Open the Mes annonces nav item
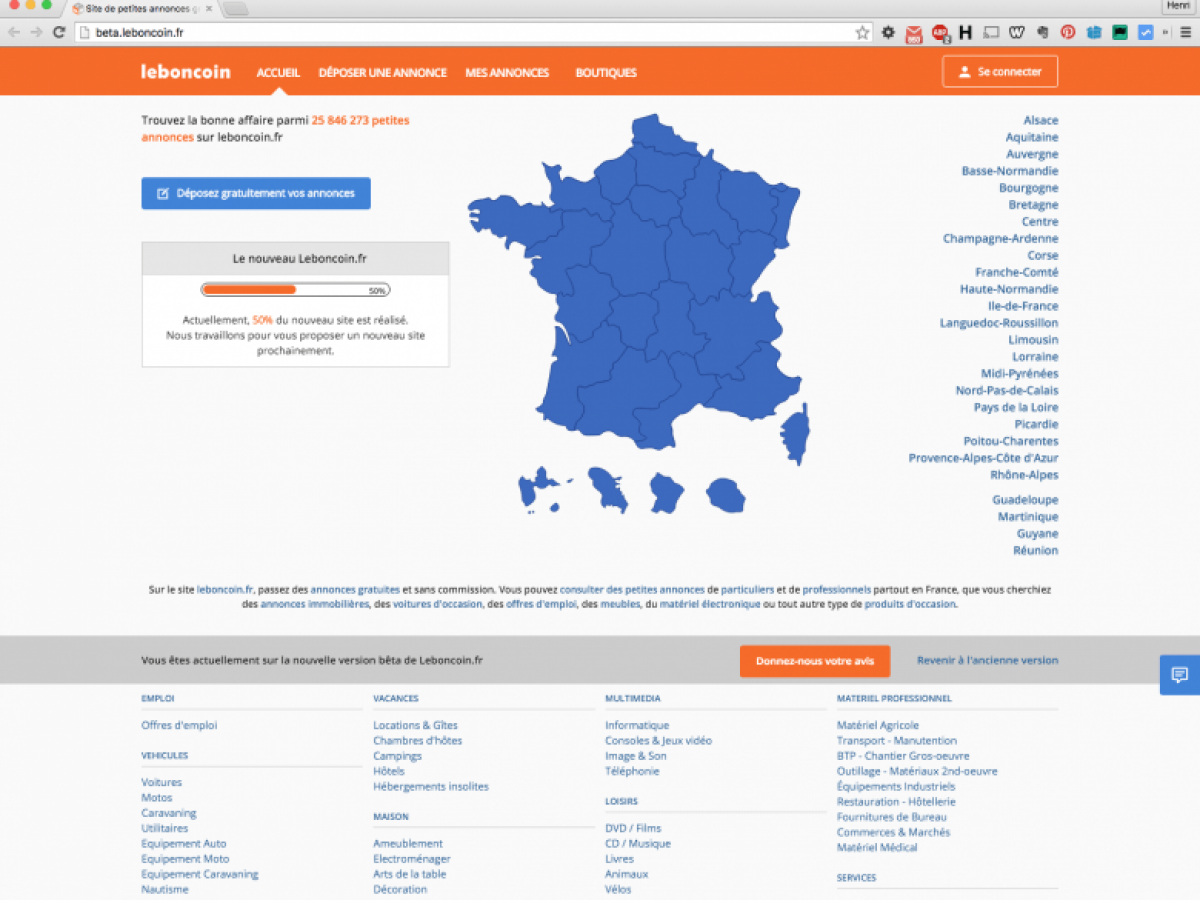This screenshot has width=1200, height=900. [x=507, y=73]
